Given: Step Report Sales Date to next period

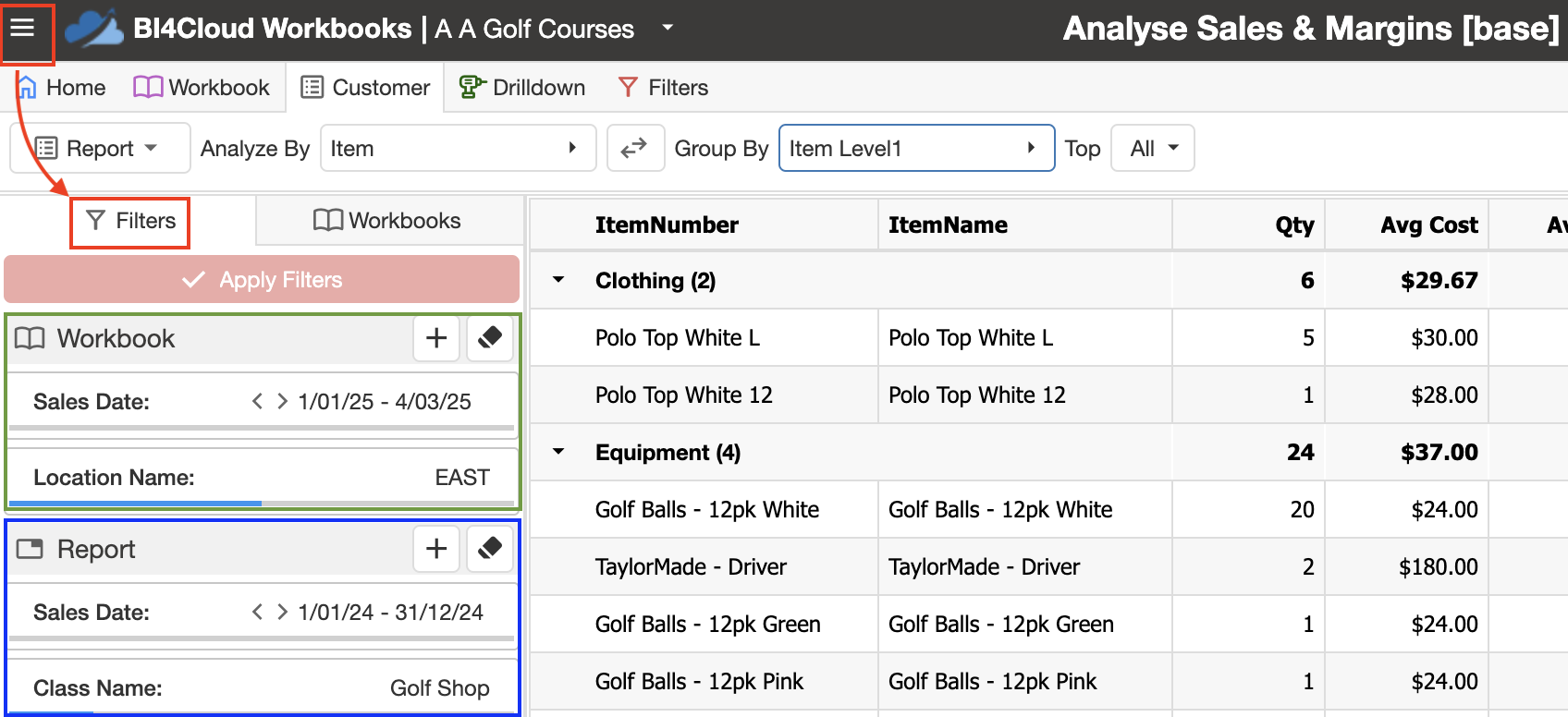Looking at the screenshot, I should click(x=282, y=612).
